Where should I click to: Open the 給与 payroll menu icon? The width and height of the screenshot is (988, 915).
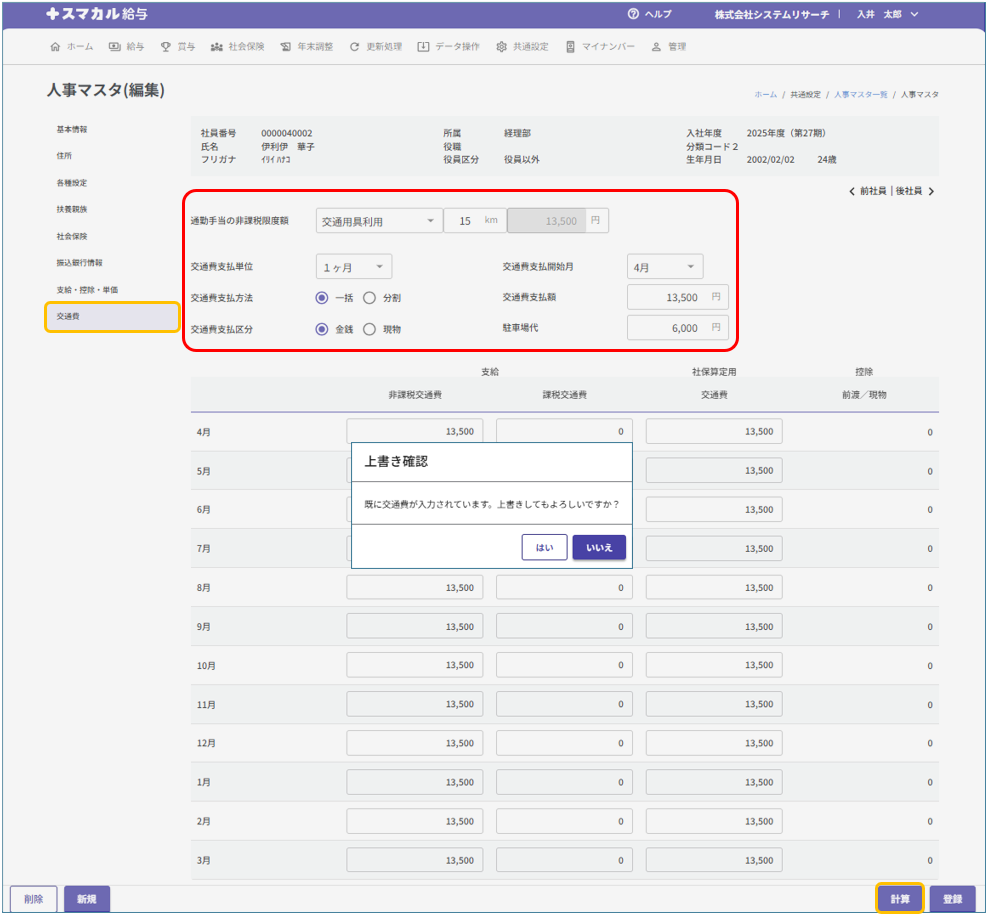coord(115,47)
